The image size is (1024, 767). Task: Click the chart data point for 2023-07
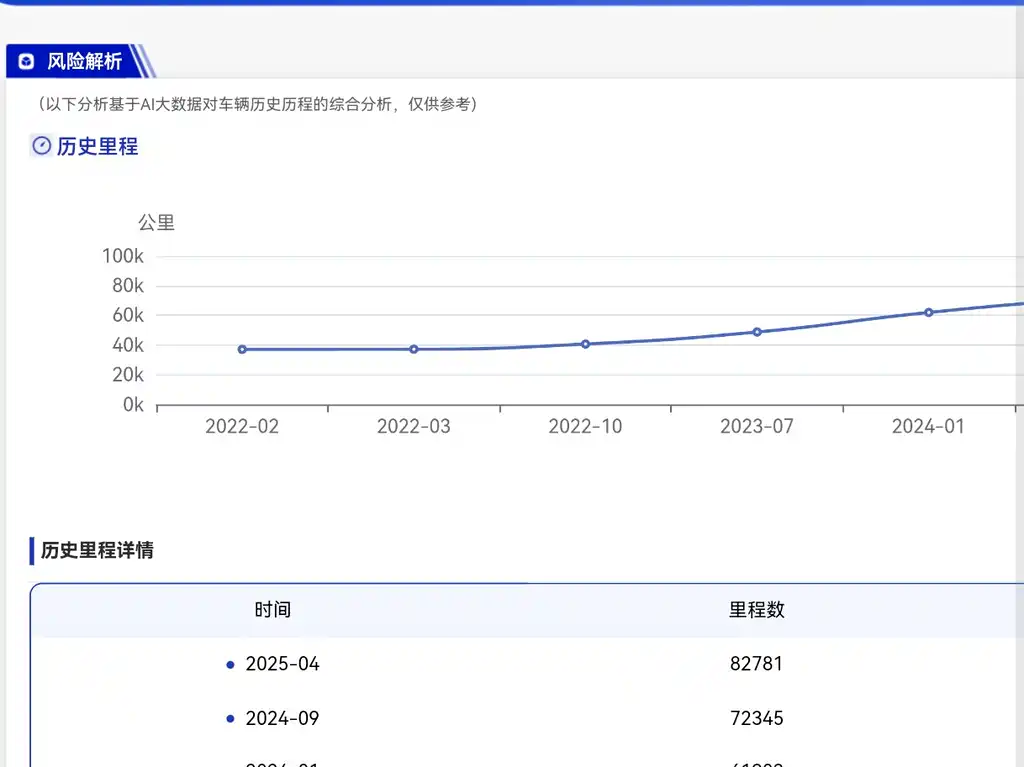(x=757, y=332)
